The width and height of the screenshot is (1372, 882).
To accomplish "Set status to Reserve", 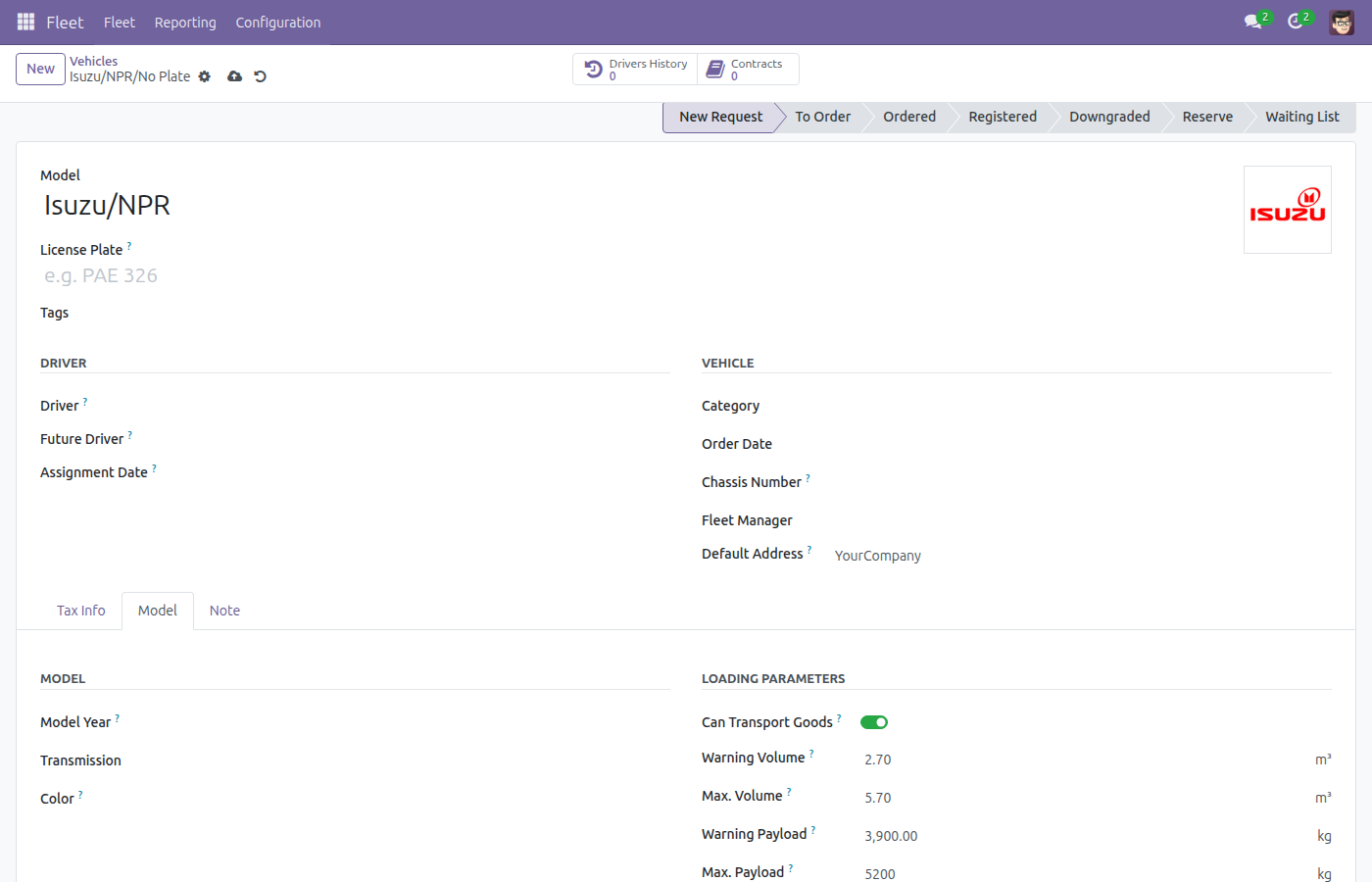I will (x=1207, y=117).
